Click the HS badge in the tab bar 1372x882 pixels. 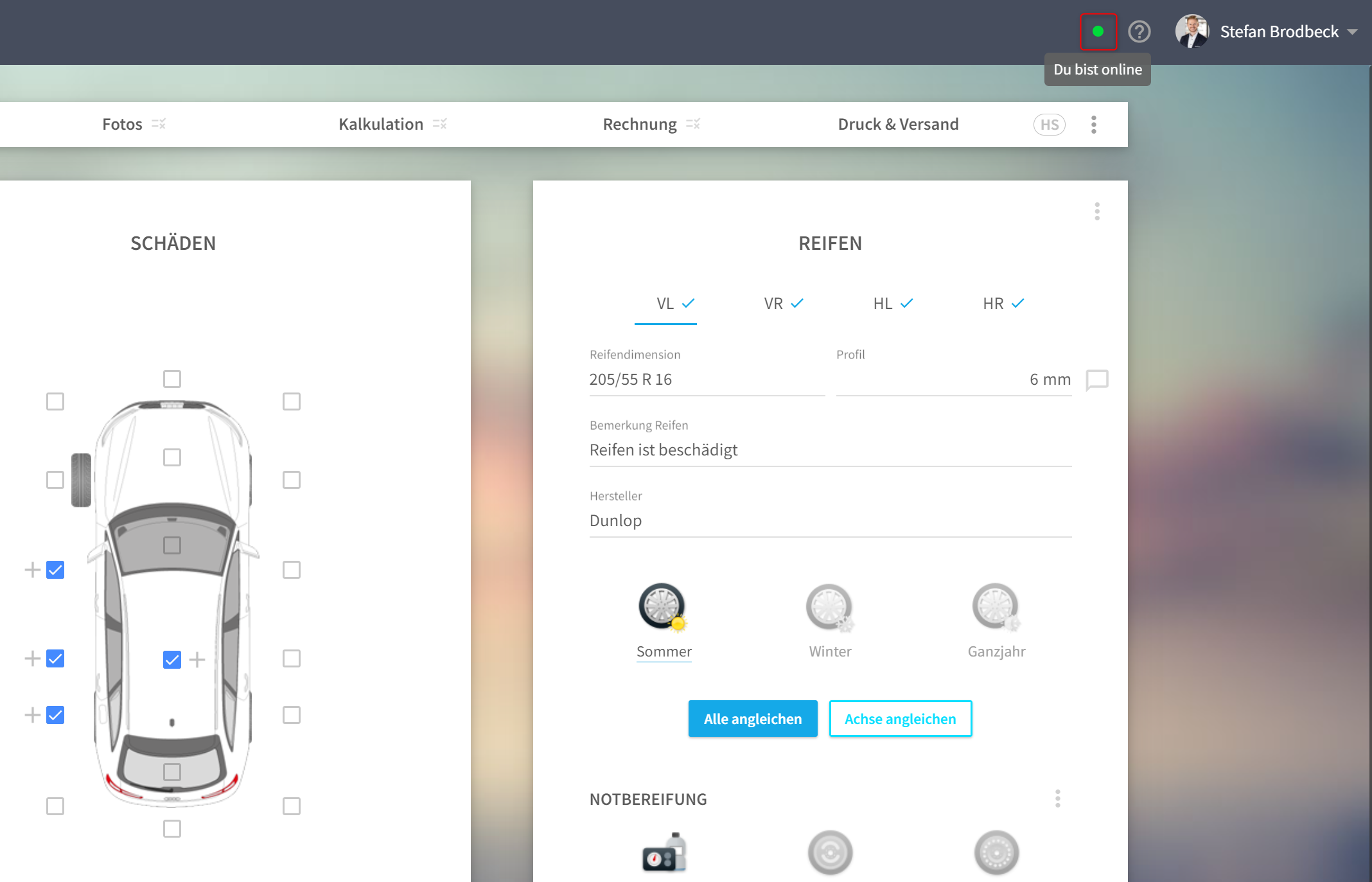[x=1050, y=125]
